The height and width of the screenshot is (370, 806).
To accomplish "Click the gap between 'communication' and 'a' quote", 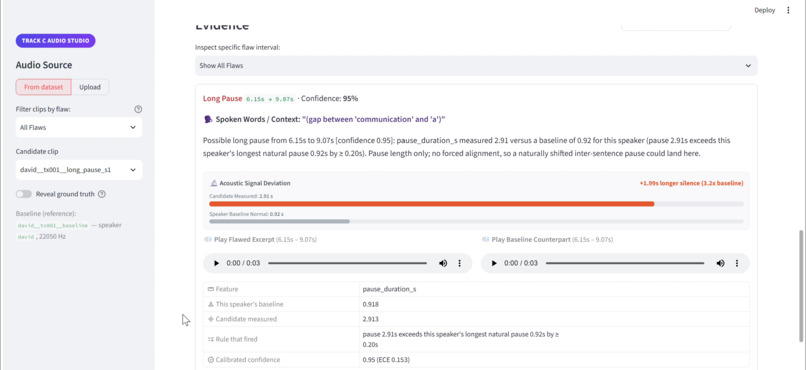I will click(374, 119).
